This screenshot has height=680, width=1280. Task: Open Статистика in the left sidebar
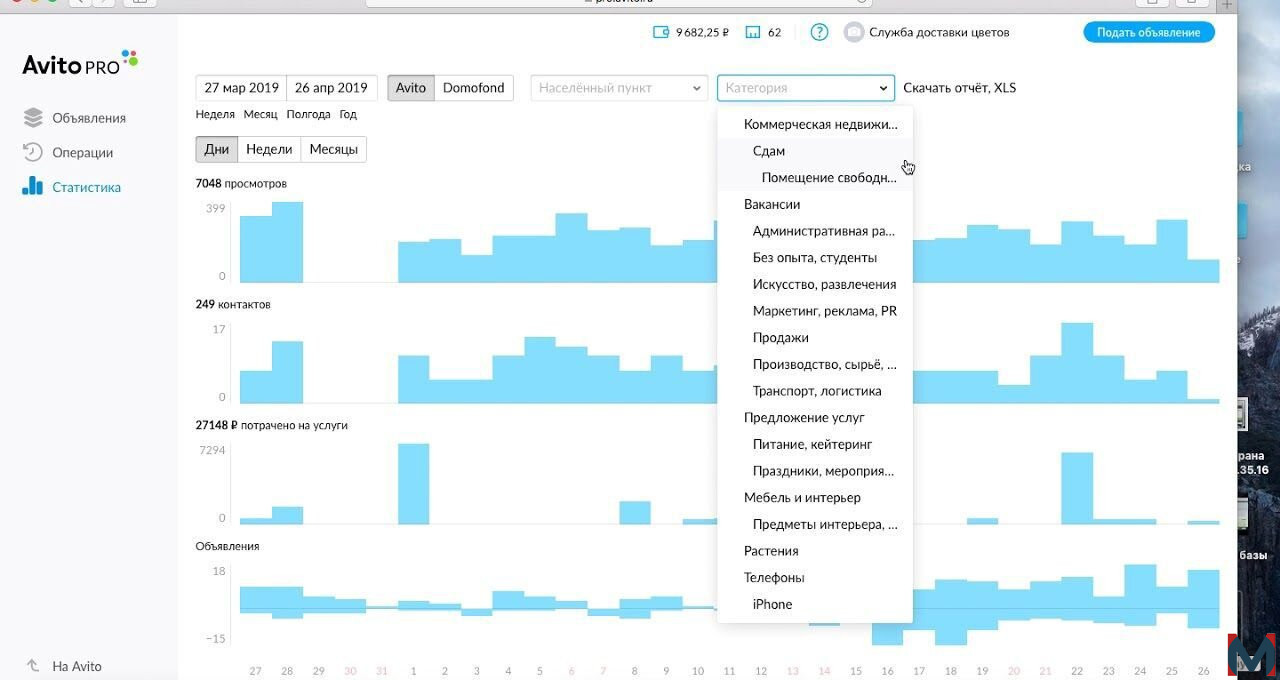(x=72, y=187)
